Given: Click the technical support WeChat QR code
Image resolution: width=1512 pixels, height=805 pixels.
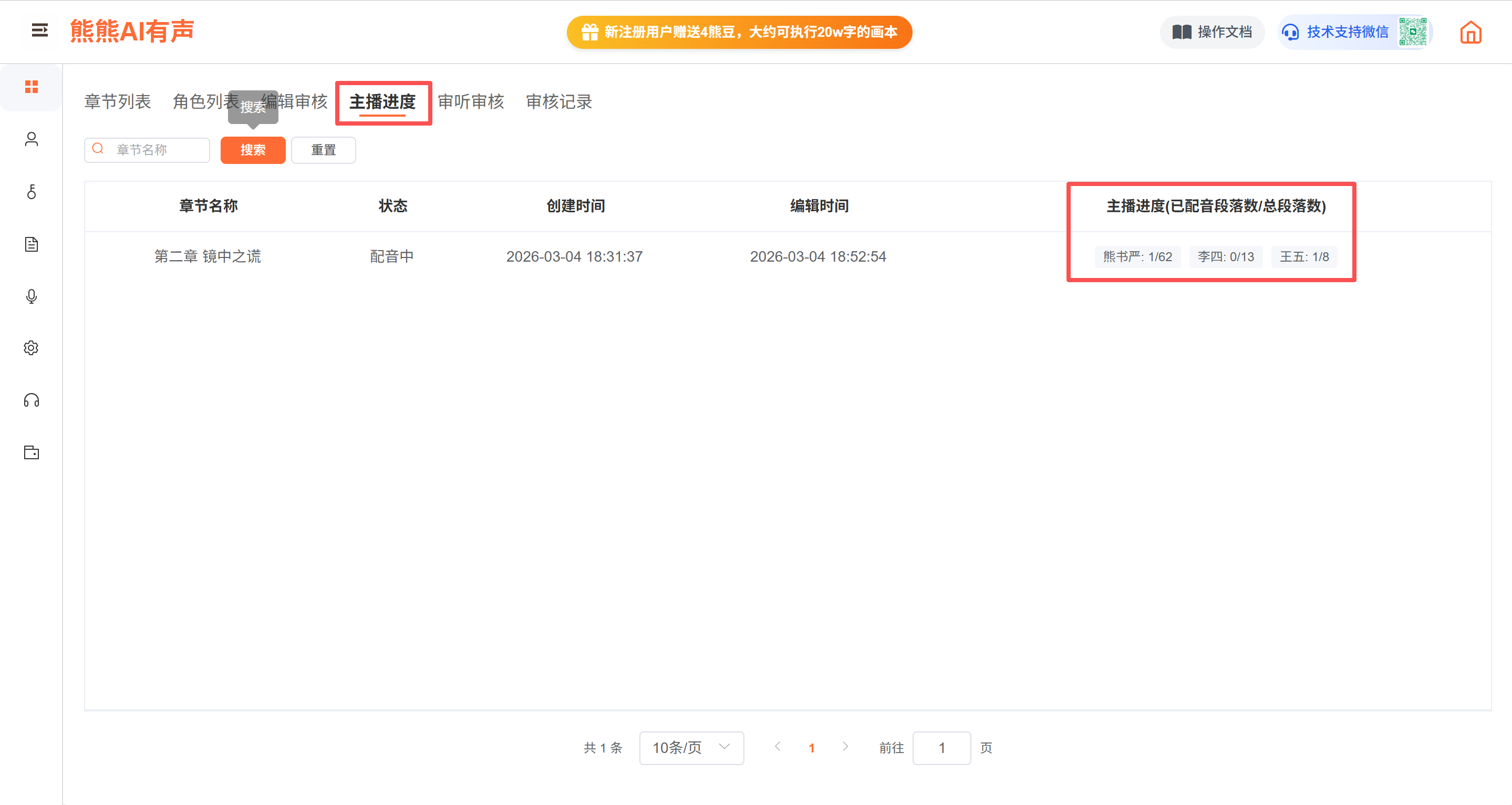Looking at the screenshot, I should 1412,32.
